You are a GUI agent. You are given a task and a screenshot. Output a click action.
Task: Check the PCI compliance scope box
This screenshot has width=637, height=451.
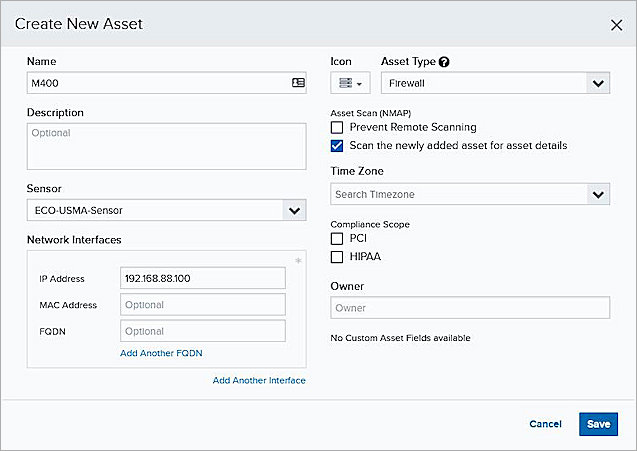click(x=337, y=239)
